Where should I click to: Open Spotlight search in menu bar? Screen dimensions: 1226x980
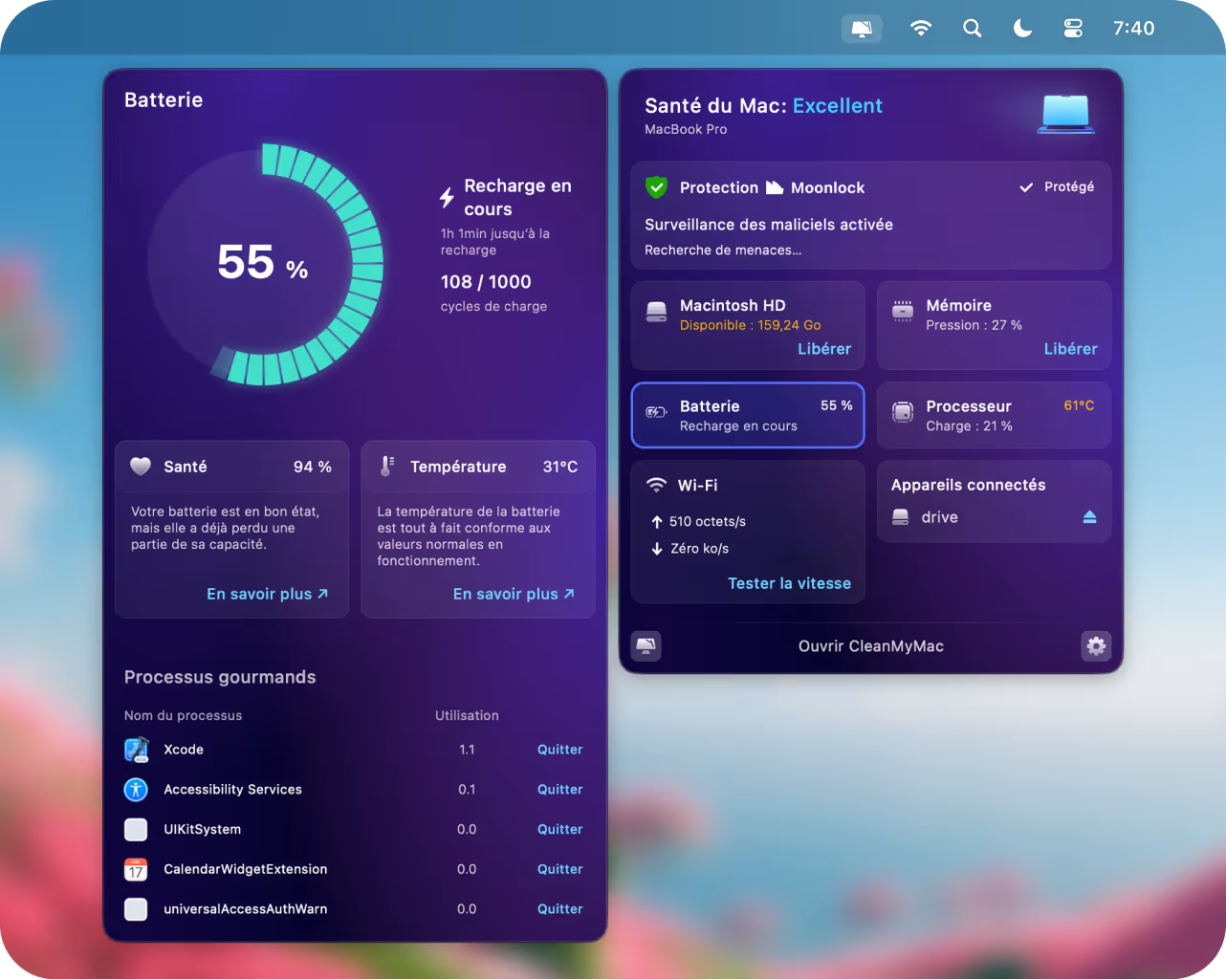[972, 29]
